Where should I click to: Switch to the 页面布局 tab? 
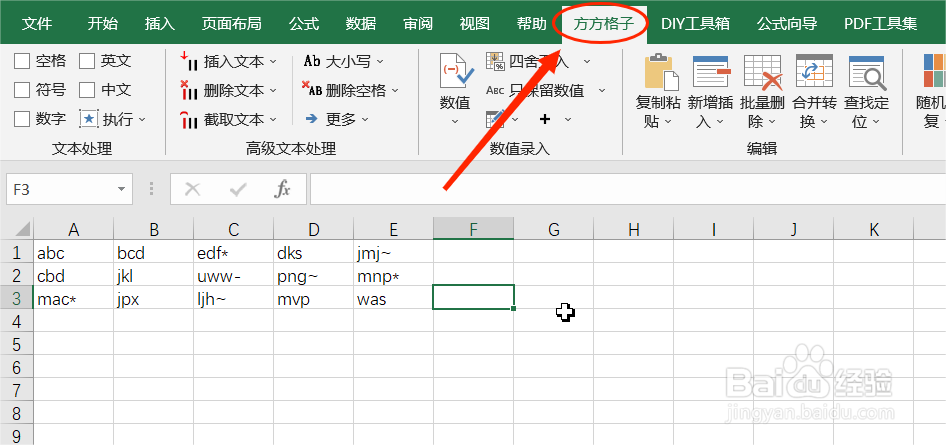(231, 24)
